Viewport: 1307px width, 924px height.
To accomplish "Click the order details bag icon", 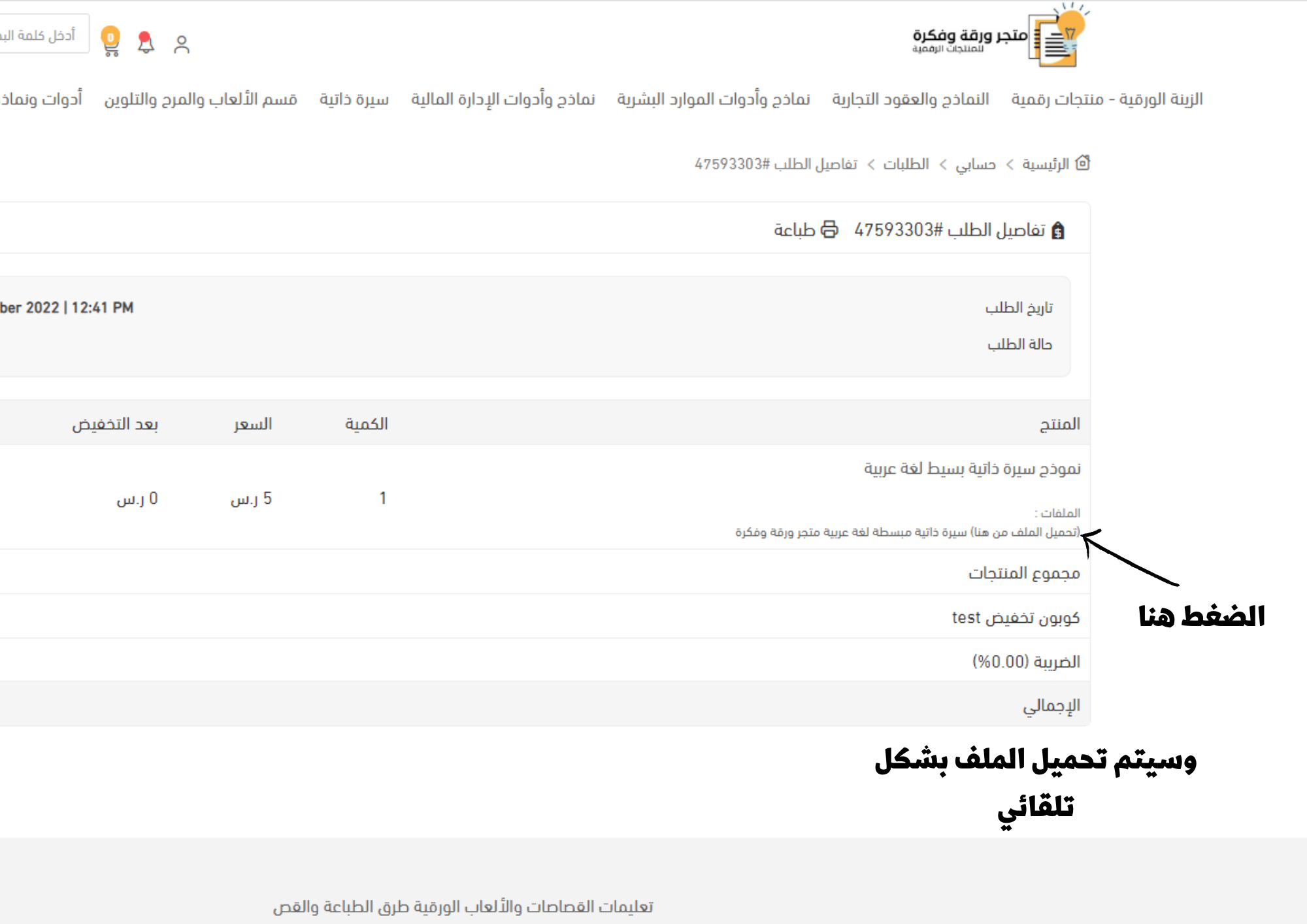I will pos(1058,231).
